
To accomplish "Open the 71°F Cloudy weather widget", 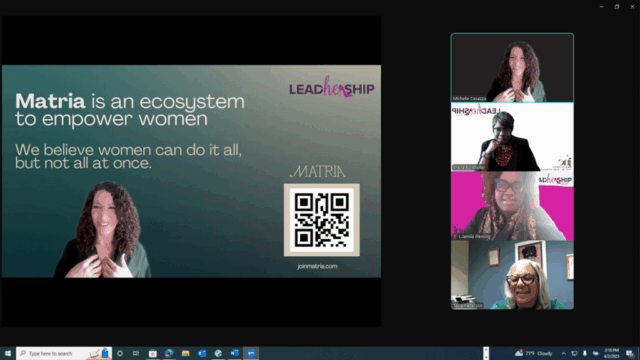I will coord(534,353).
